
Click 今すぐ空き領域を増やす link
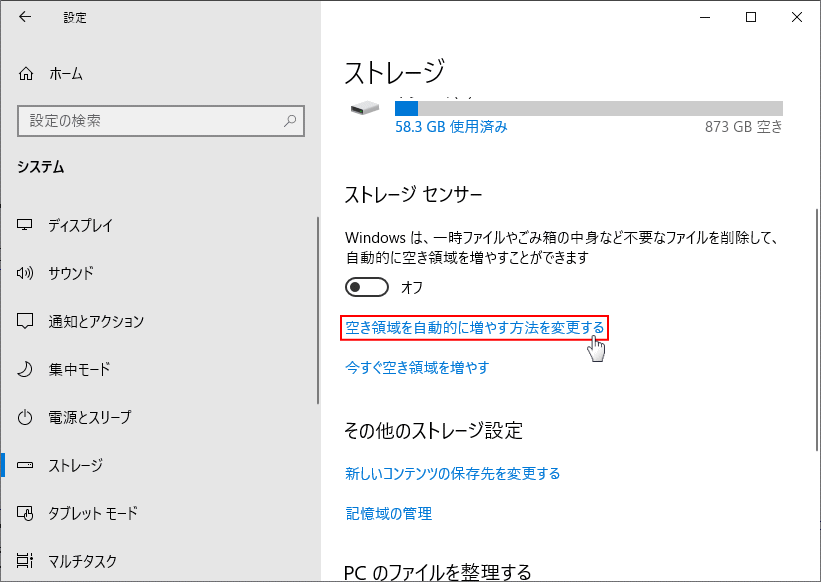417,367
